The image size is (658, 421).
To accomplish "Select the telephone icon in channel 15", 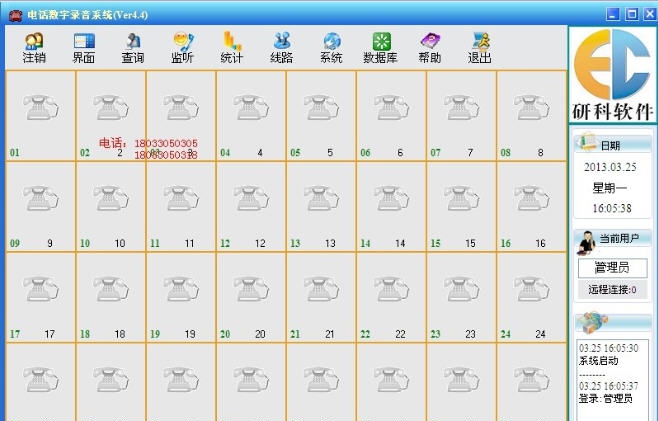I will click(461, 198).
